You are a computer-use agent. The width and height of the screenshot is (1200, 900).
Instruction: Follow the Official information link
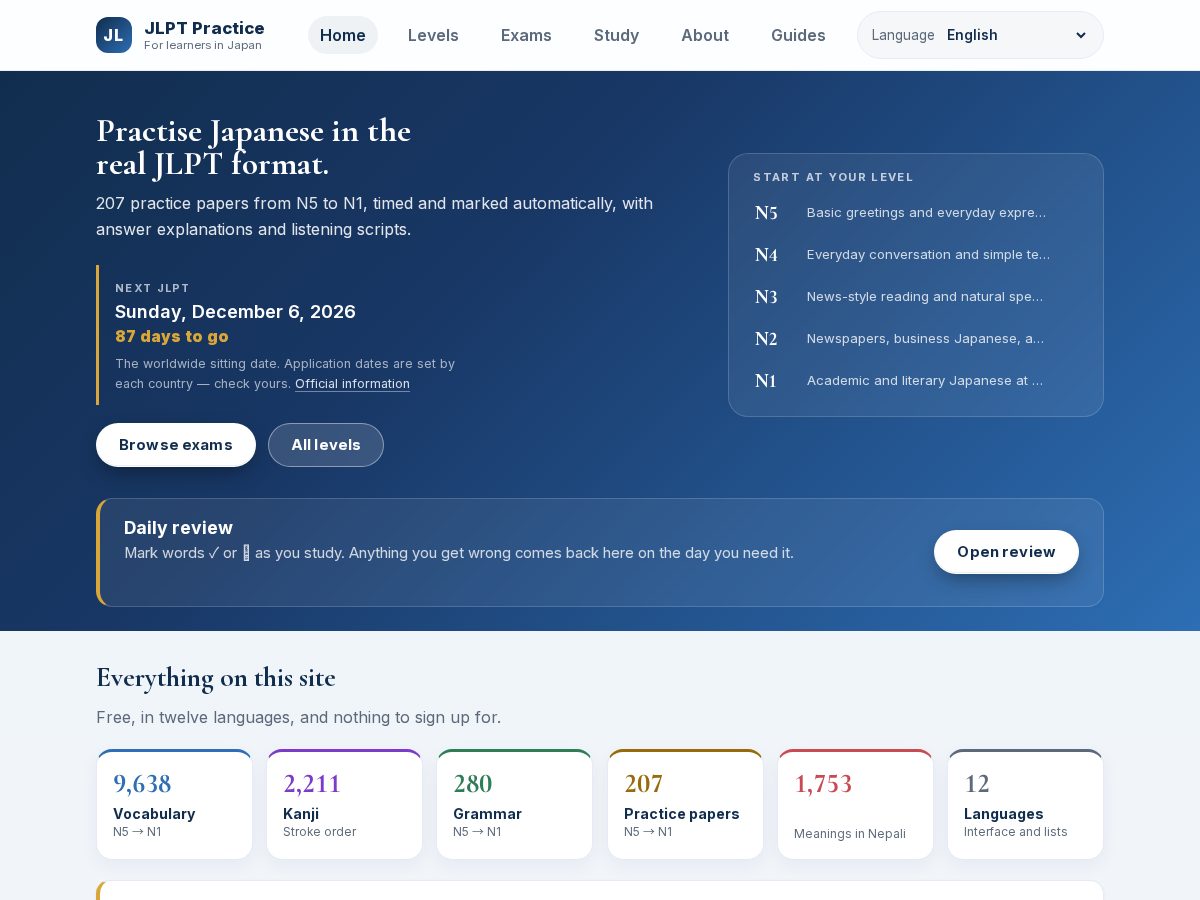pyautogui.click(x=352, y=384)
